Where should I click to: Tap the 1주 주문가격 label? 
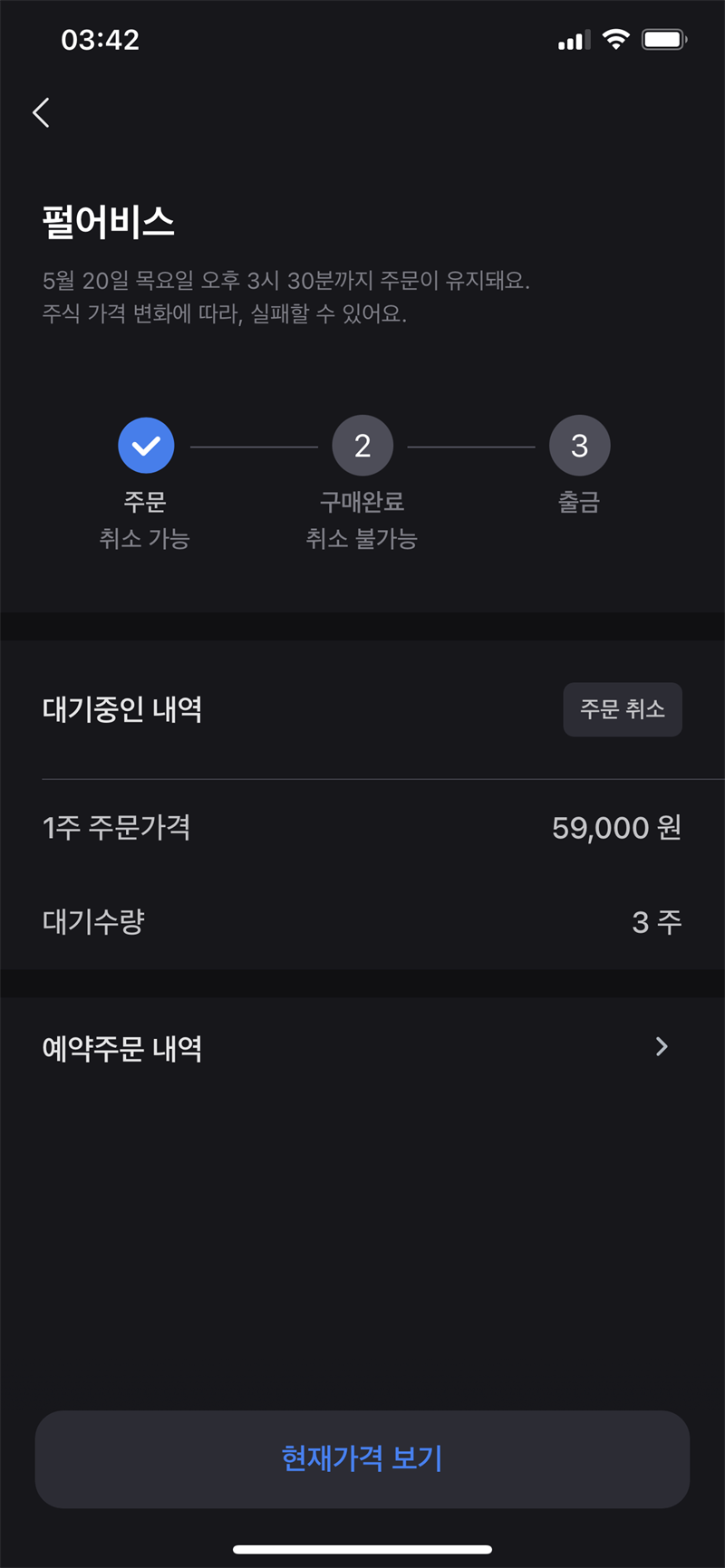[x=116, y=827]
